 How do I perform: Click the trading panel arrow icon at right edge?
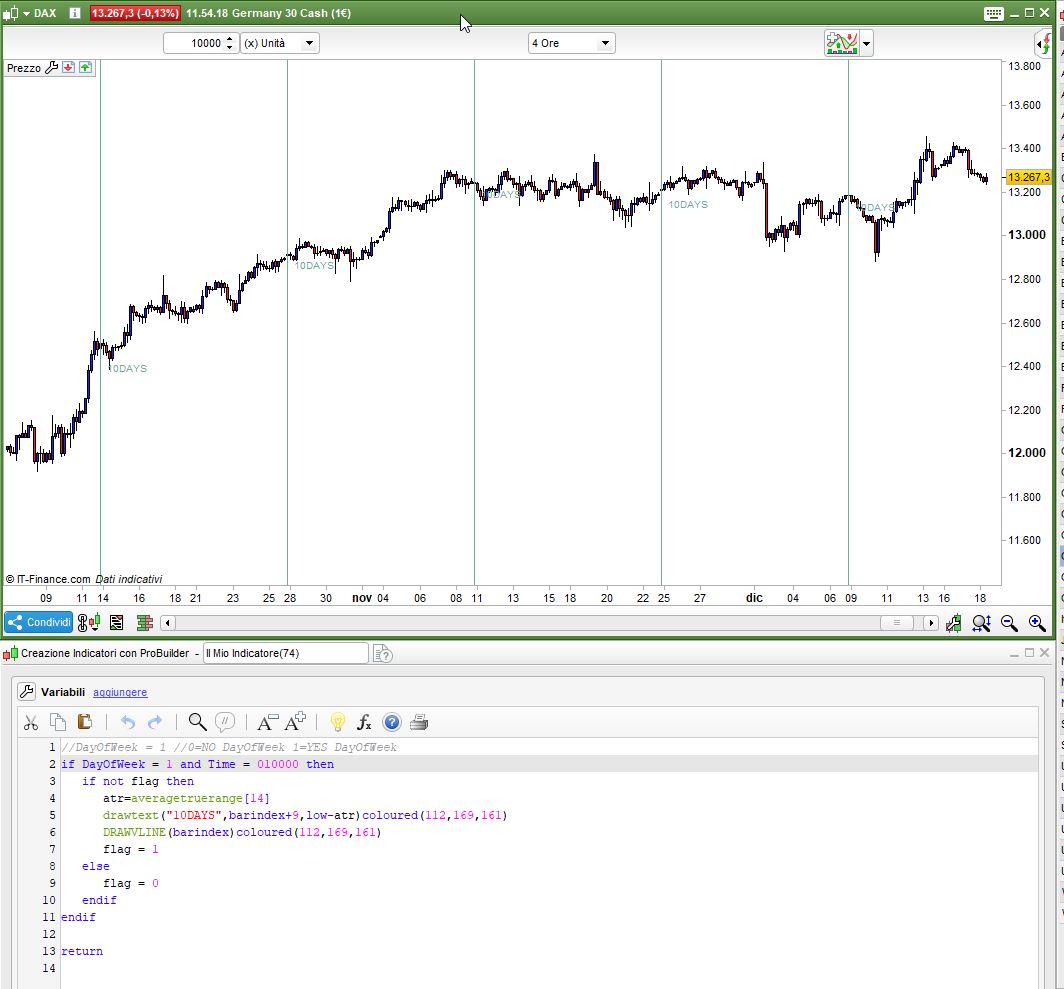point(1043,43)
